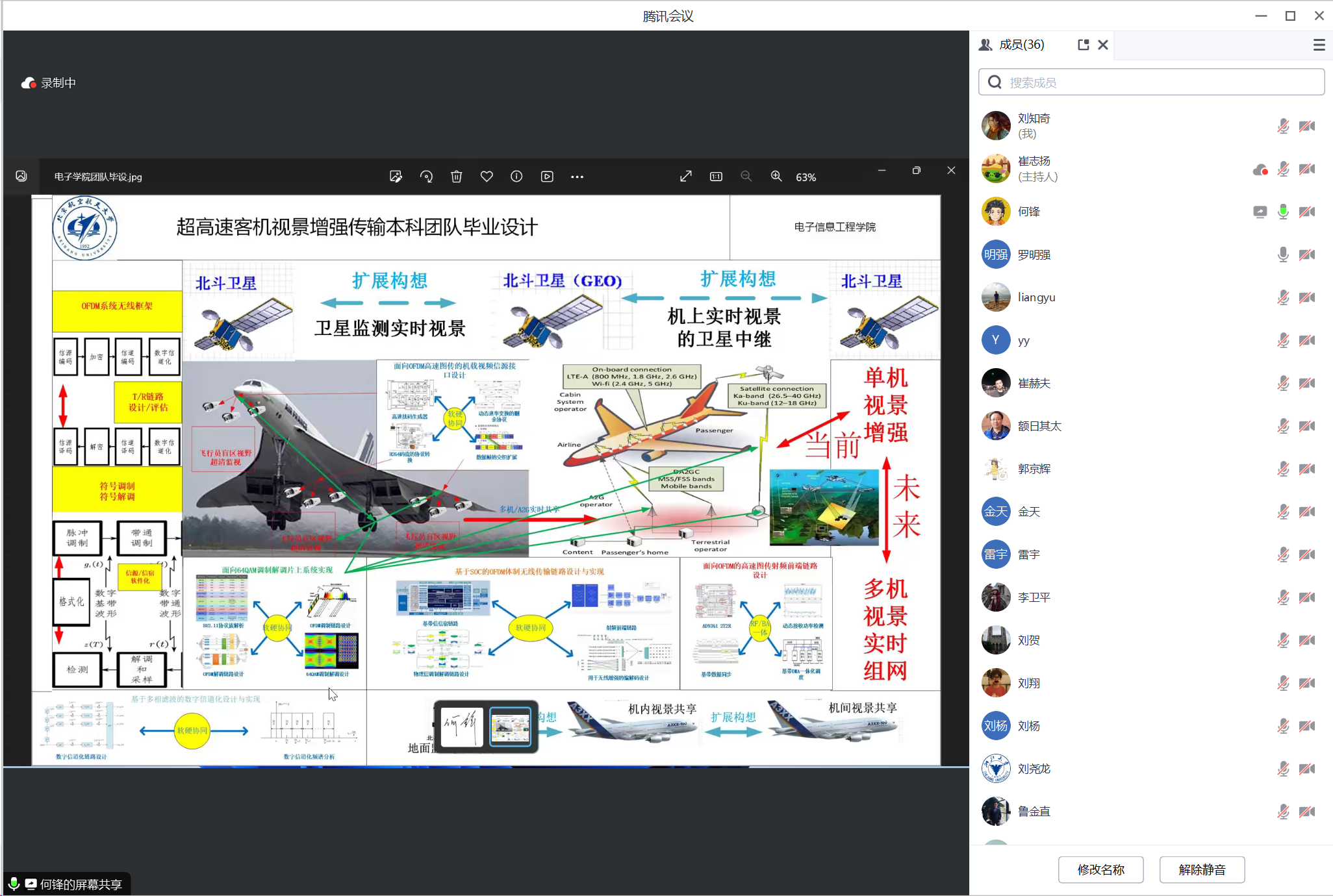Image resolution: width=1333 pixels, height=896 pixels.
Task: Open zoom level options showing 63%
Action: coord(806,176)
